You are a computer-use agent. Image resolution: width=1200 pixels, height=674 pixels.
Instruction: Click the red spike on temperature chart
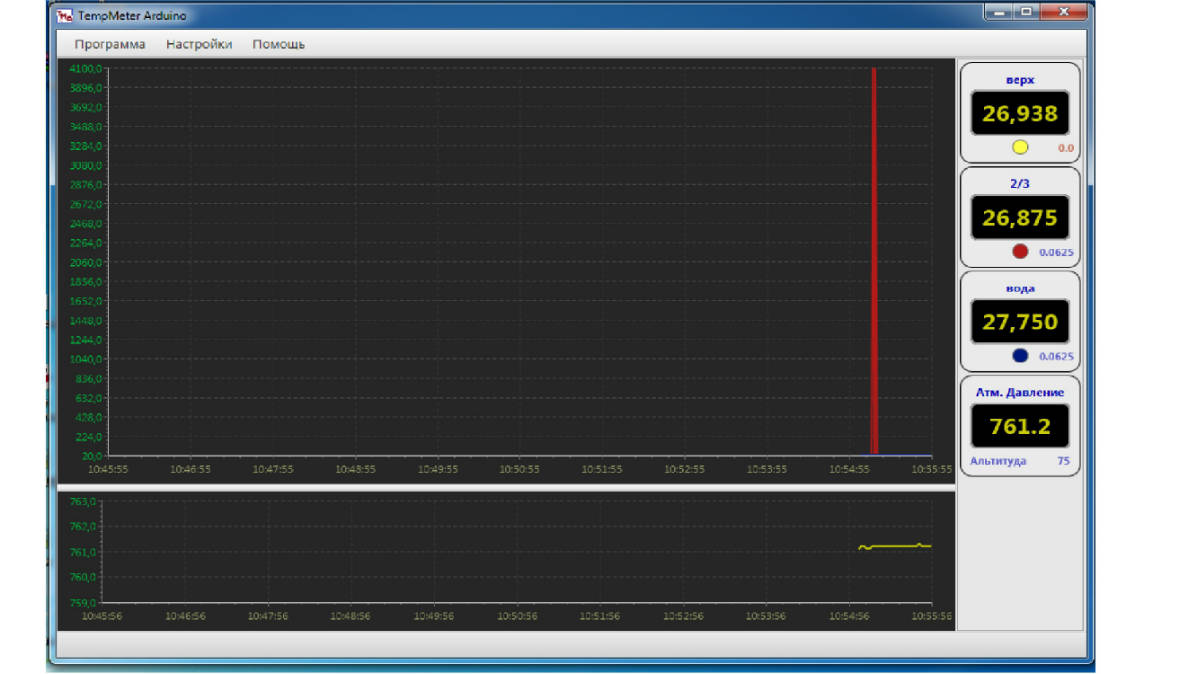[874, 260]
